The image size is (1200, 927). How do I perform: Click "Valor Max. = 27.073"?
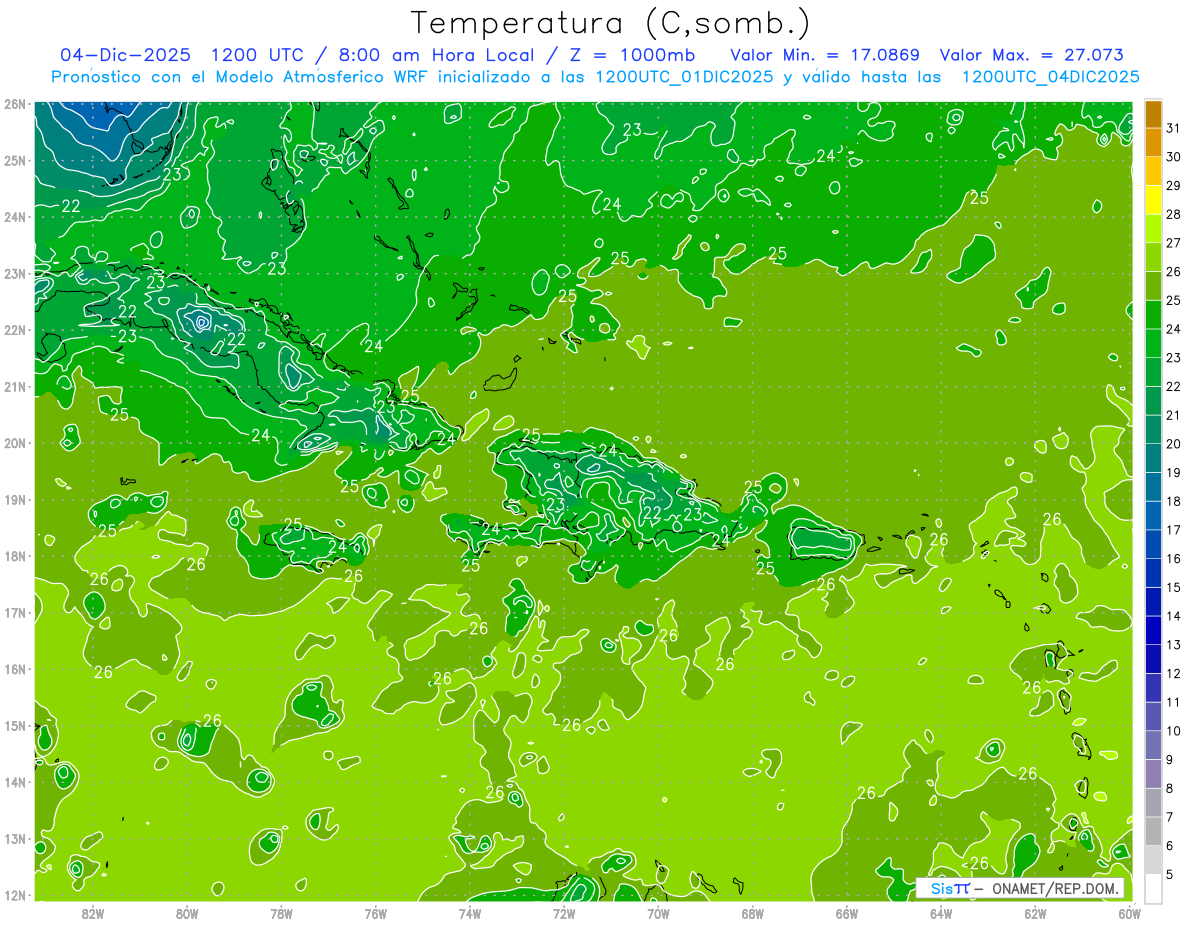(x=1031, y=55)
